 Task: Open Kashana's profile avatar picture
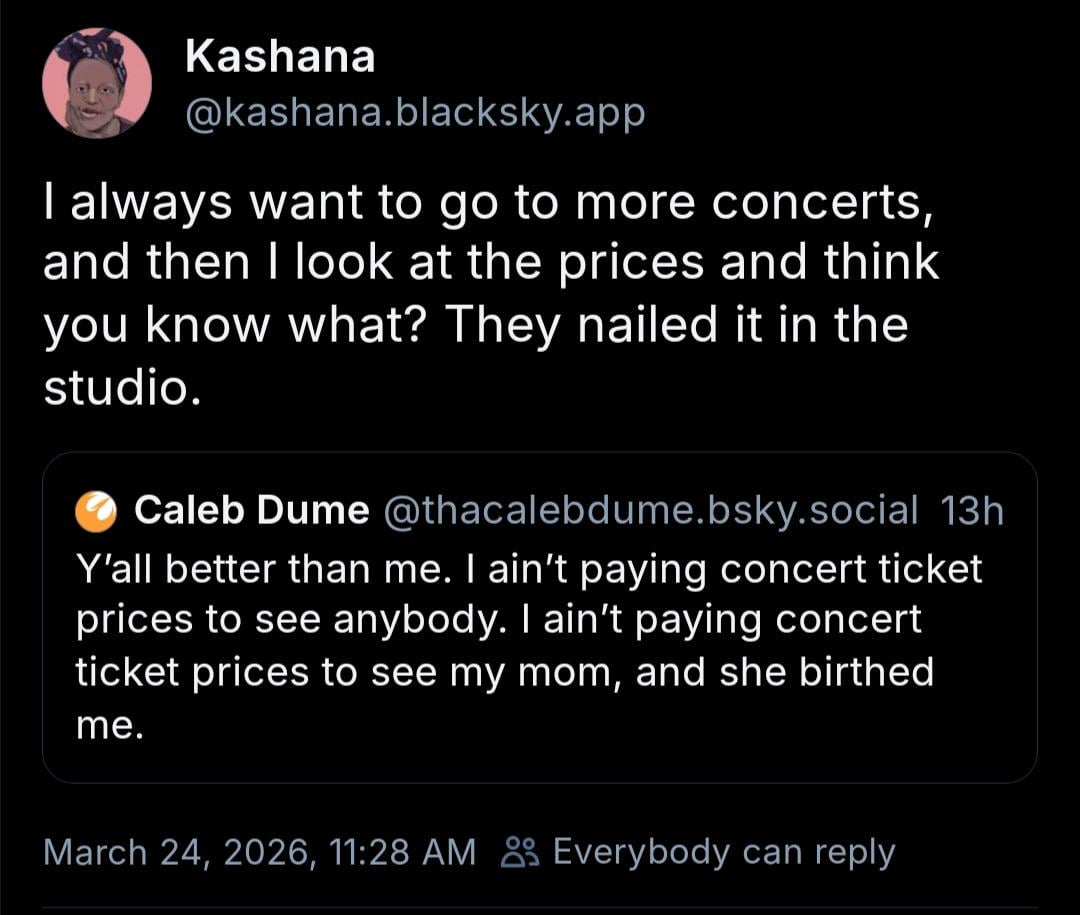[x=97, y=83]
